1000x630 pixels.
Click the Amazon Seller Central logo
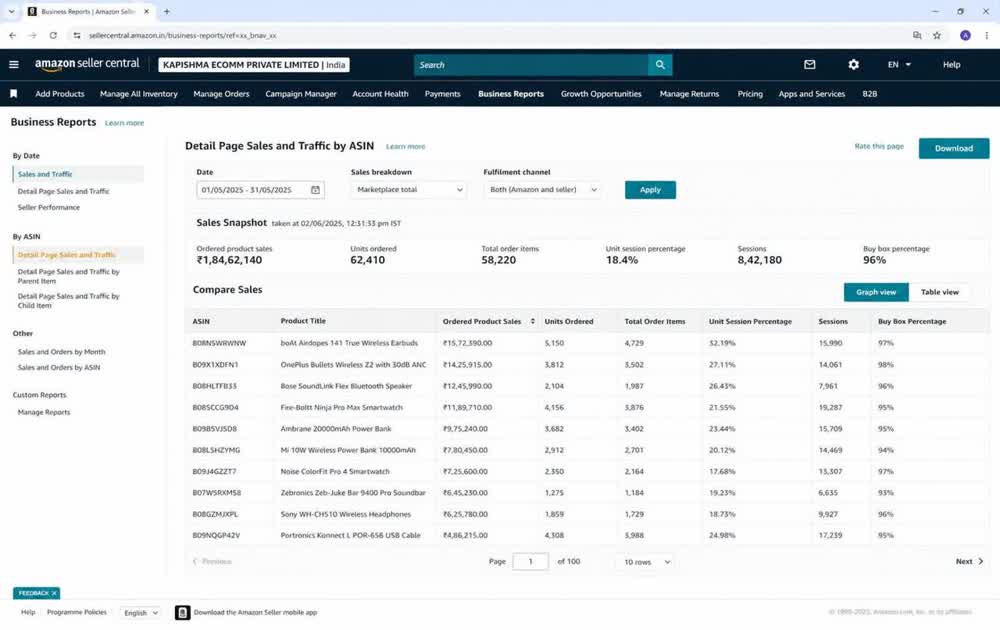[x=87, y=64]
